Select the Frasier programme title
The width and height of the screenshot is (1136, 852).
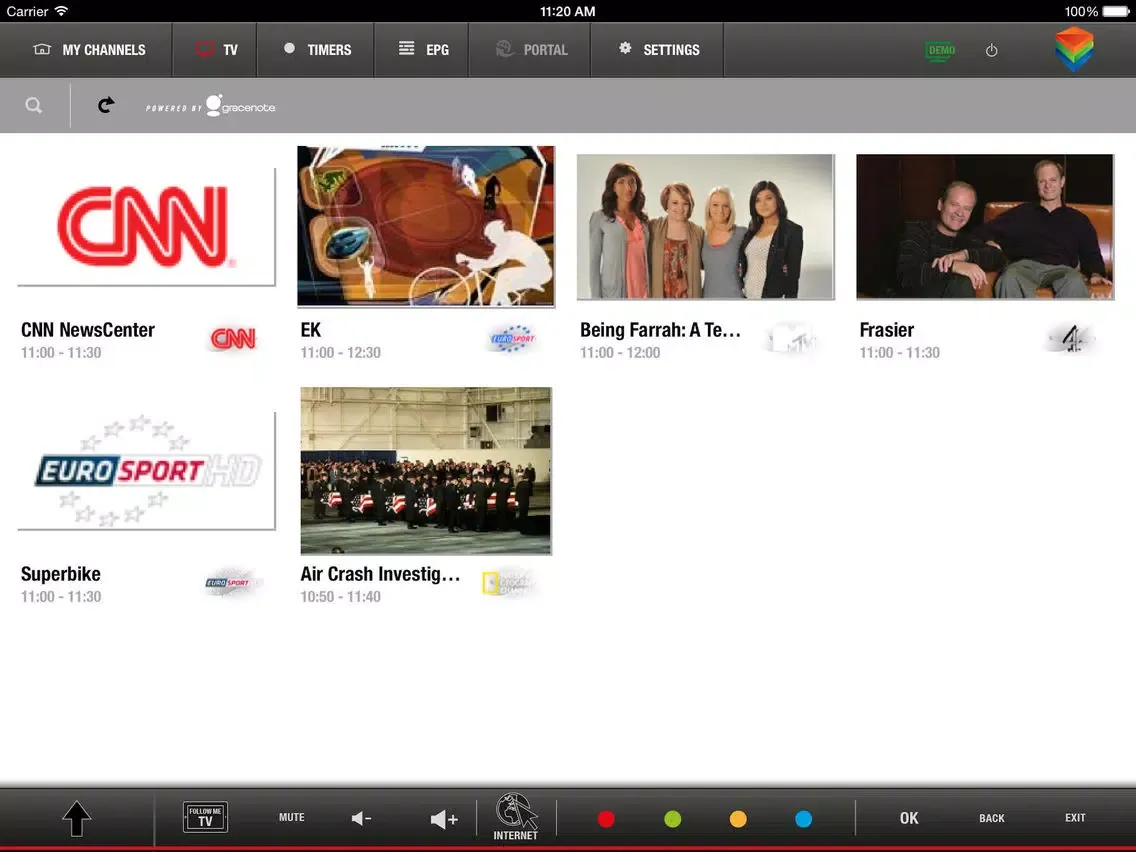tap(887, 330)
